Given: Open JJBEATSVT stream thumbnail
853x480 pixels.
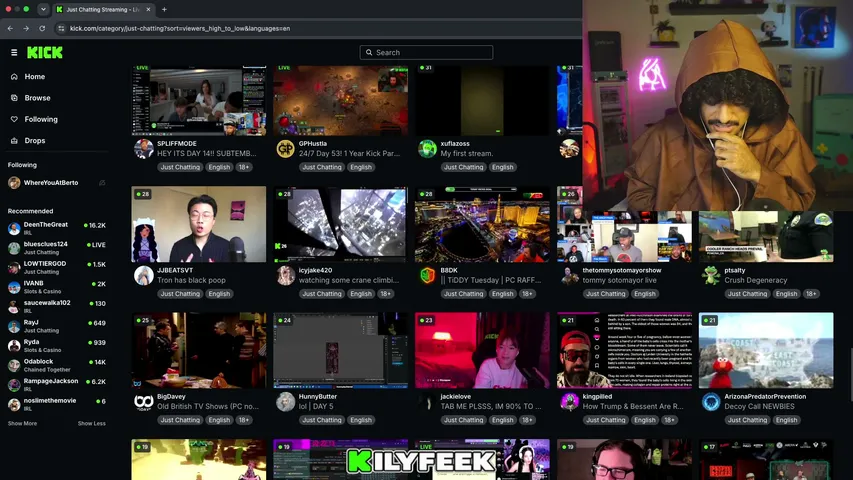Looking at the screenshot, I should 199,224.
